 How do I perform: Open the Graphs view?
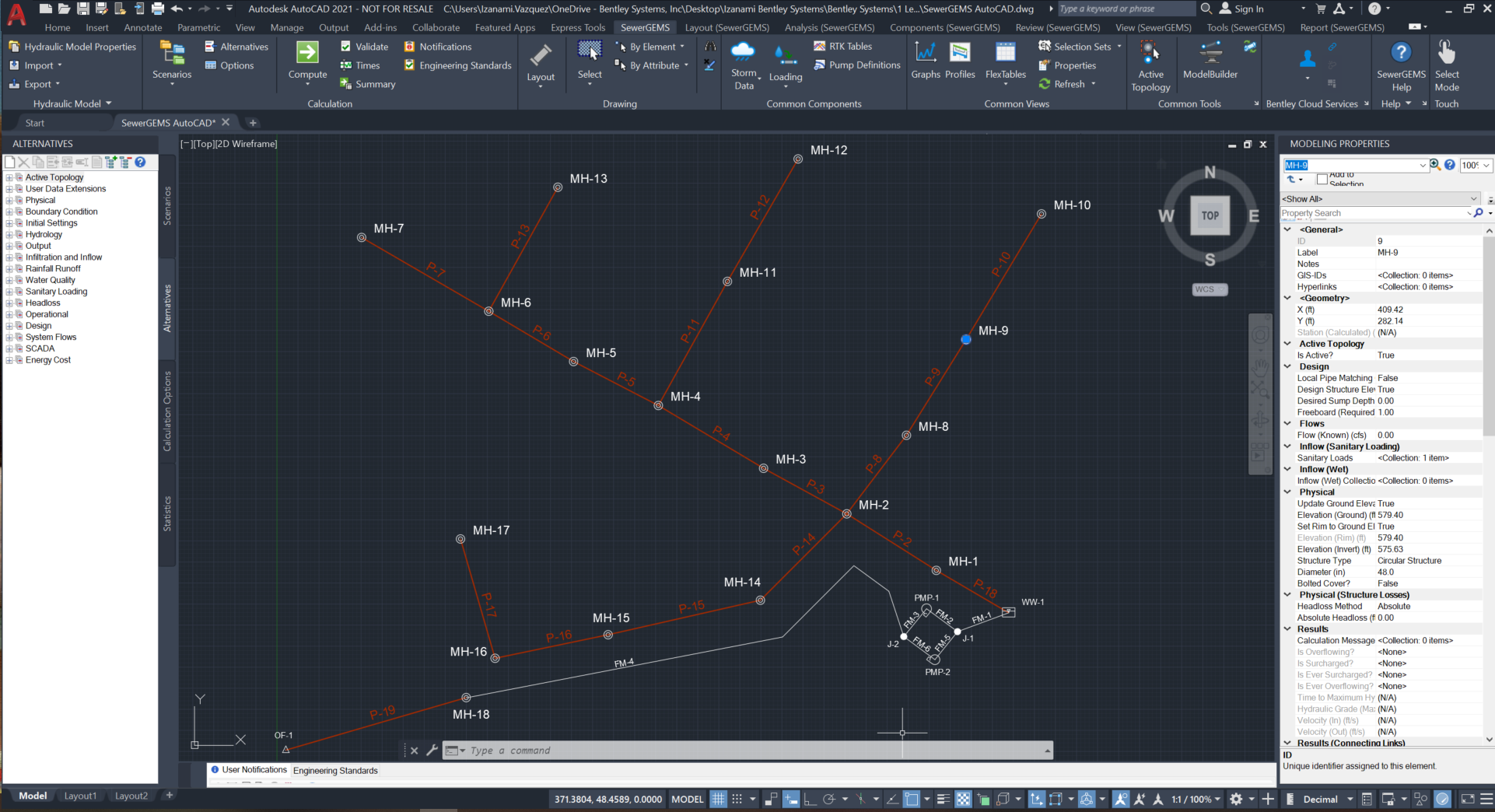click(x=926, y=61)
